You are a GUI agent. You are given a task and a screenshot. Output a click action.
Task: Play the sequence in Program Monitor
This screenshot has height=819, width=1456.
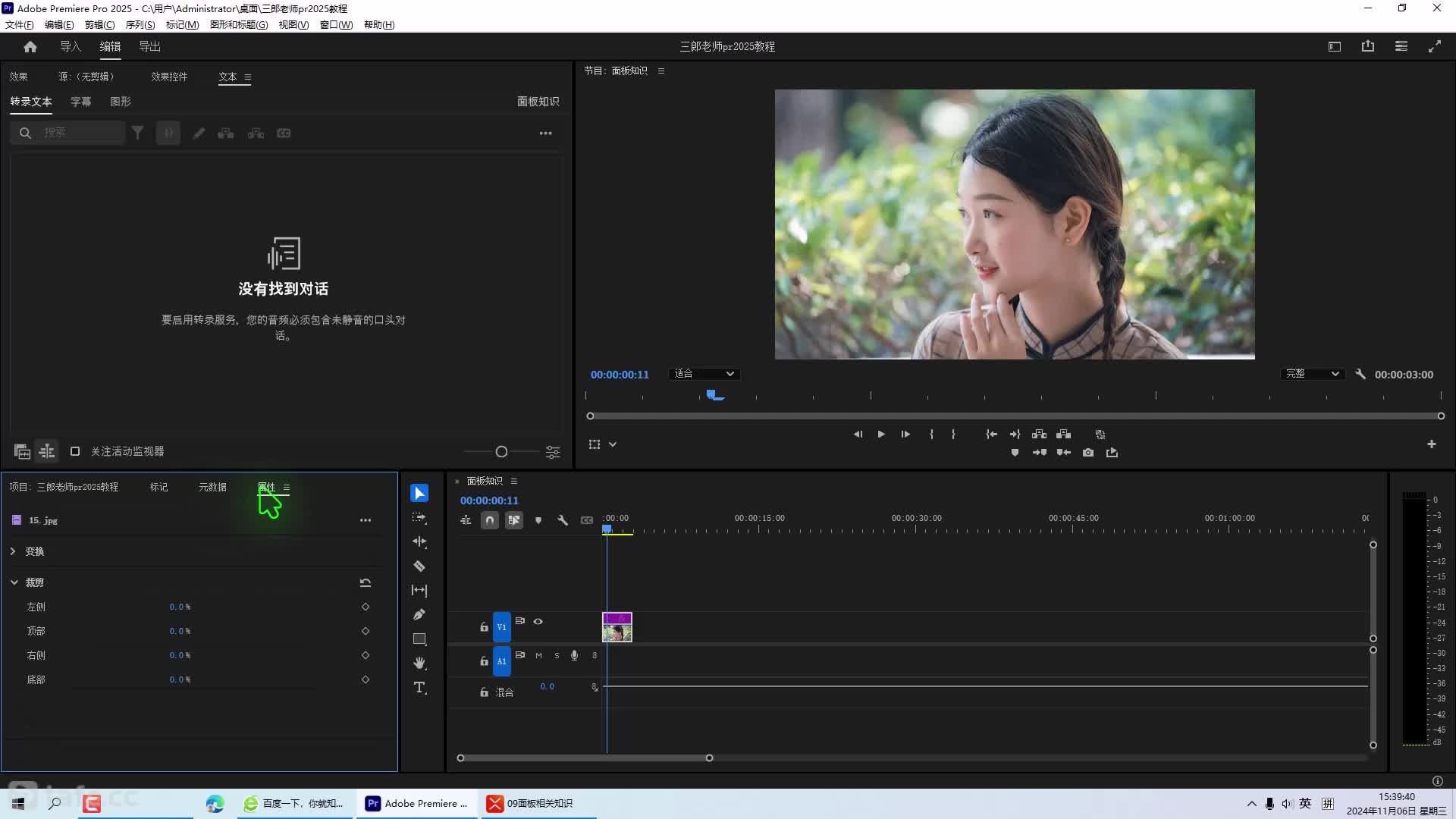pyautogui.click(x=881, y=435)
